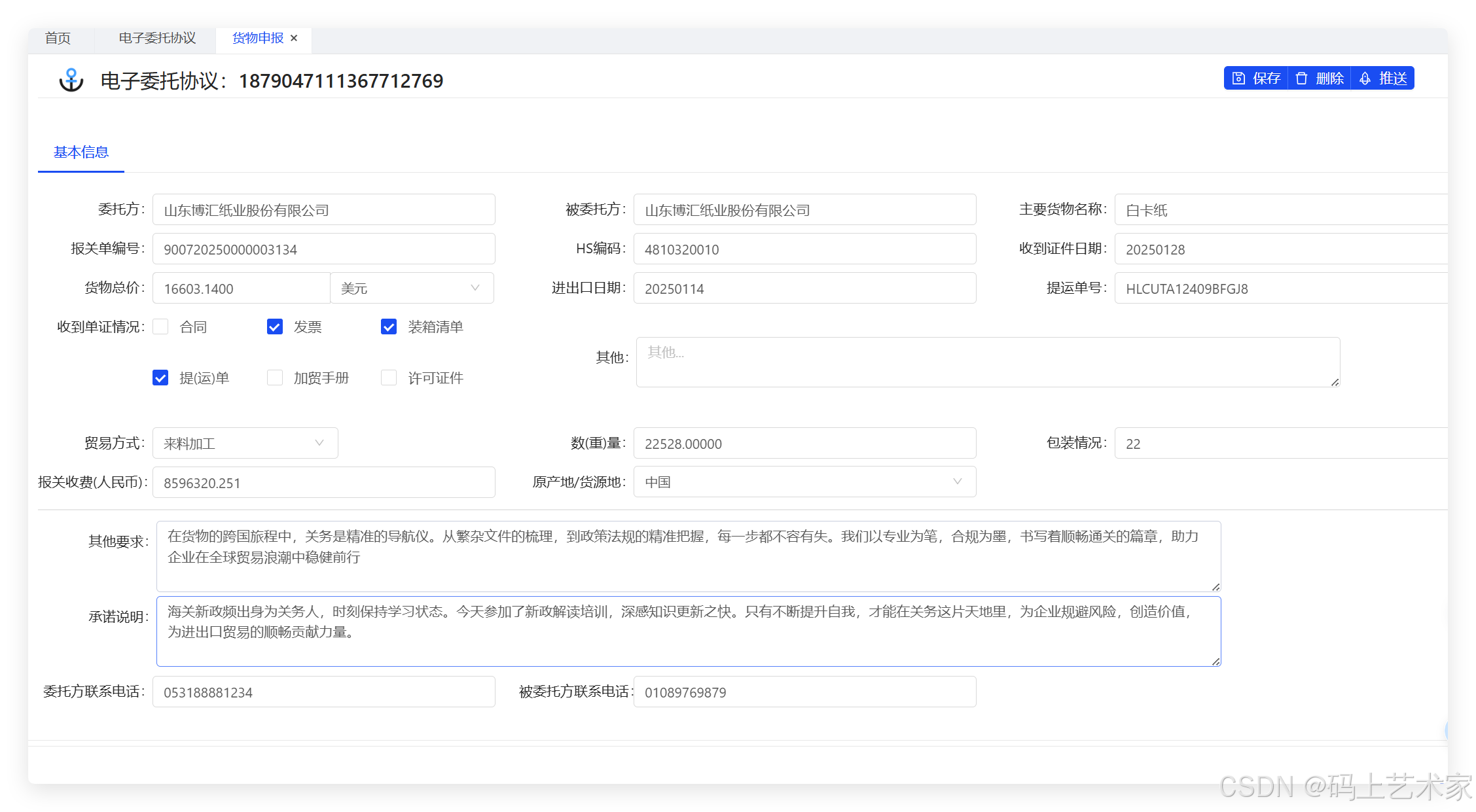The width and height of the screenshot is (1476, 812).
Task: Click the anchor logo icon
Action: point(71,80)
